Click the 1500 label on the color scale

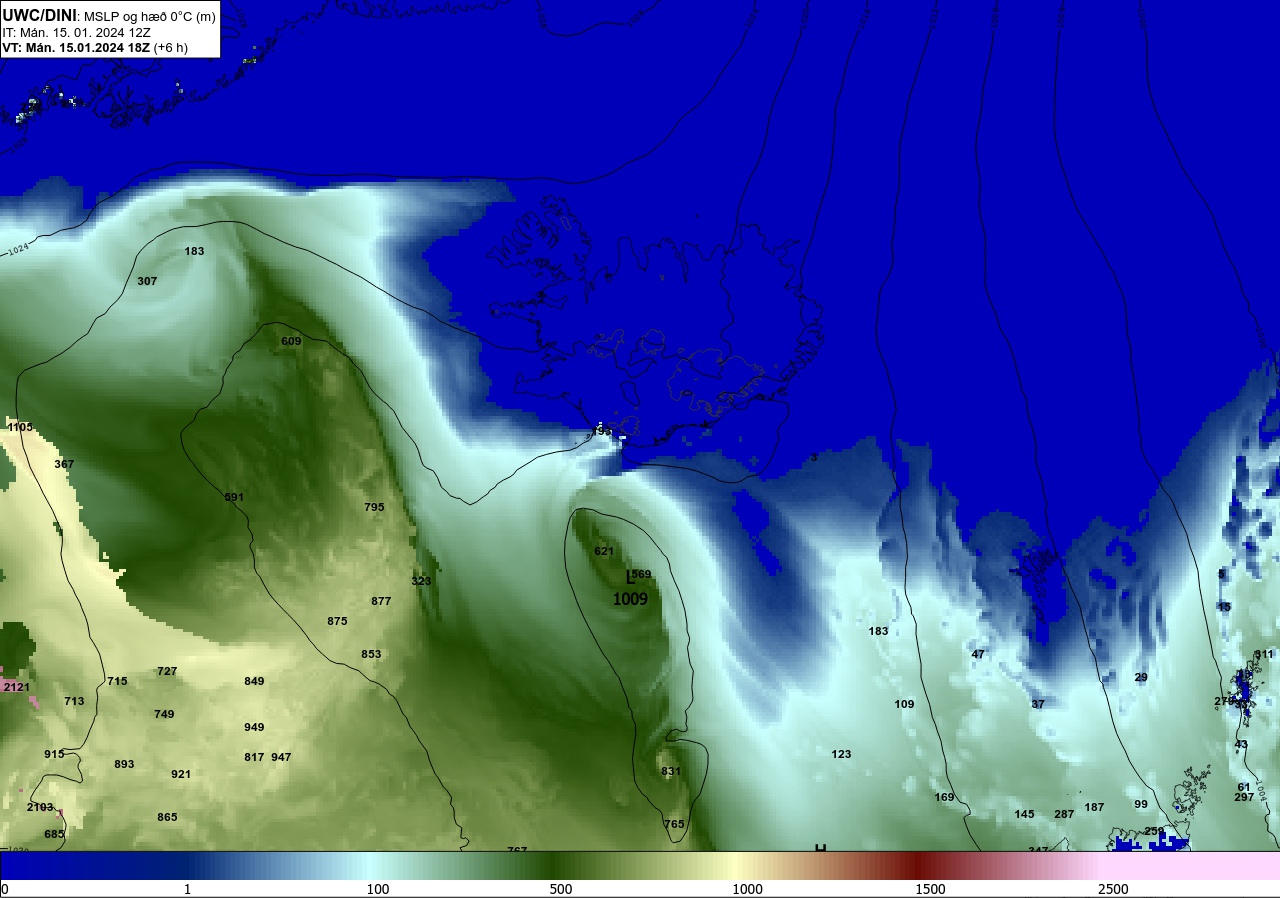(x=930, y=889)
